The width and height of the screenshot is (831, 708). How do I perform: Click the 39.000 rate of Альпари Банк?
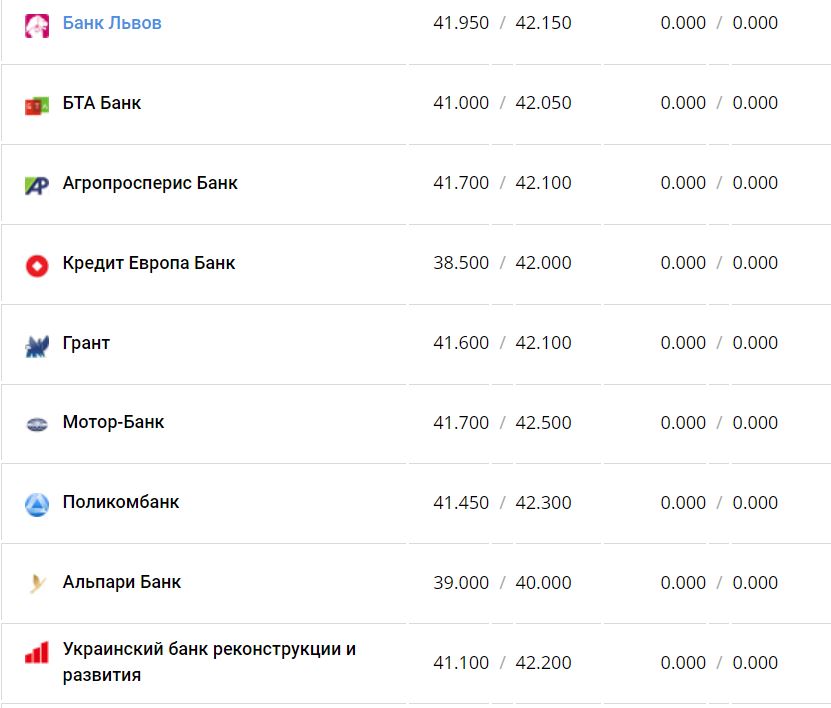[461, 582]
